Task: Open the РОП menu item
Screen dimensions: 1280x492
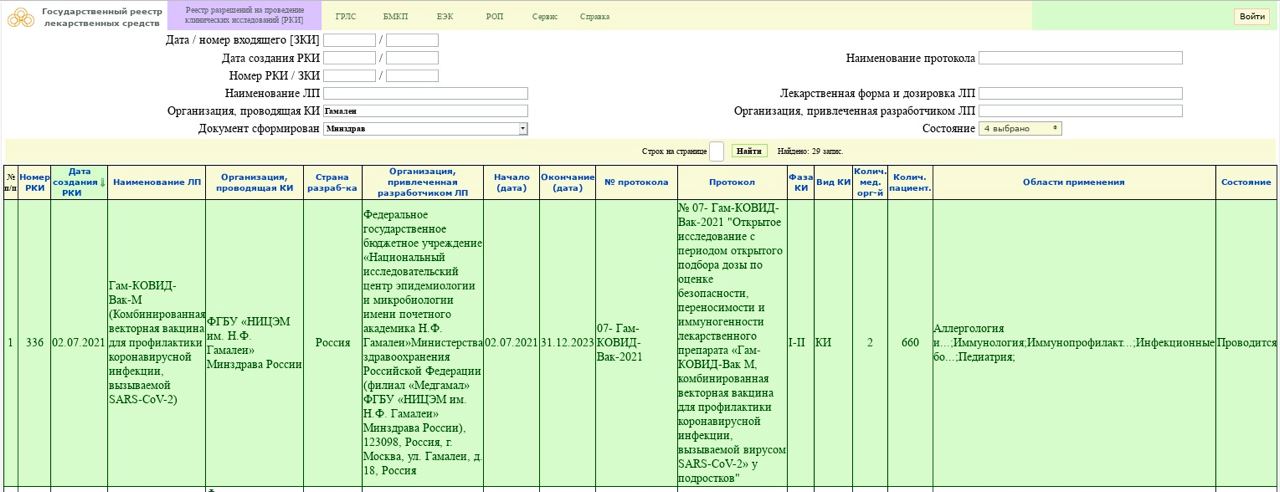Action: 495,17
